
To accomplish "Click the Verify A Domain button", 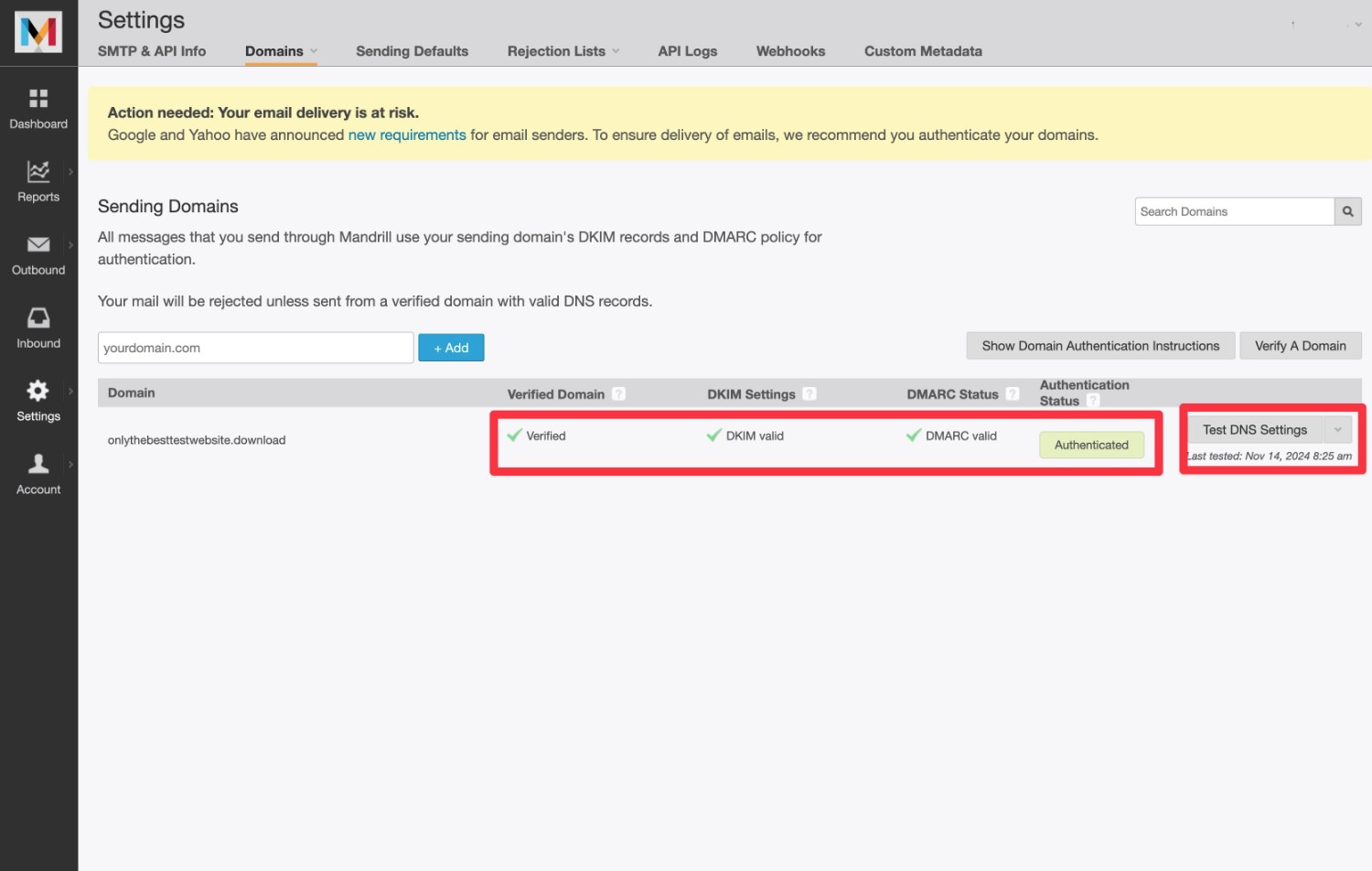I will point(1301,346).
